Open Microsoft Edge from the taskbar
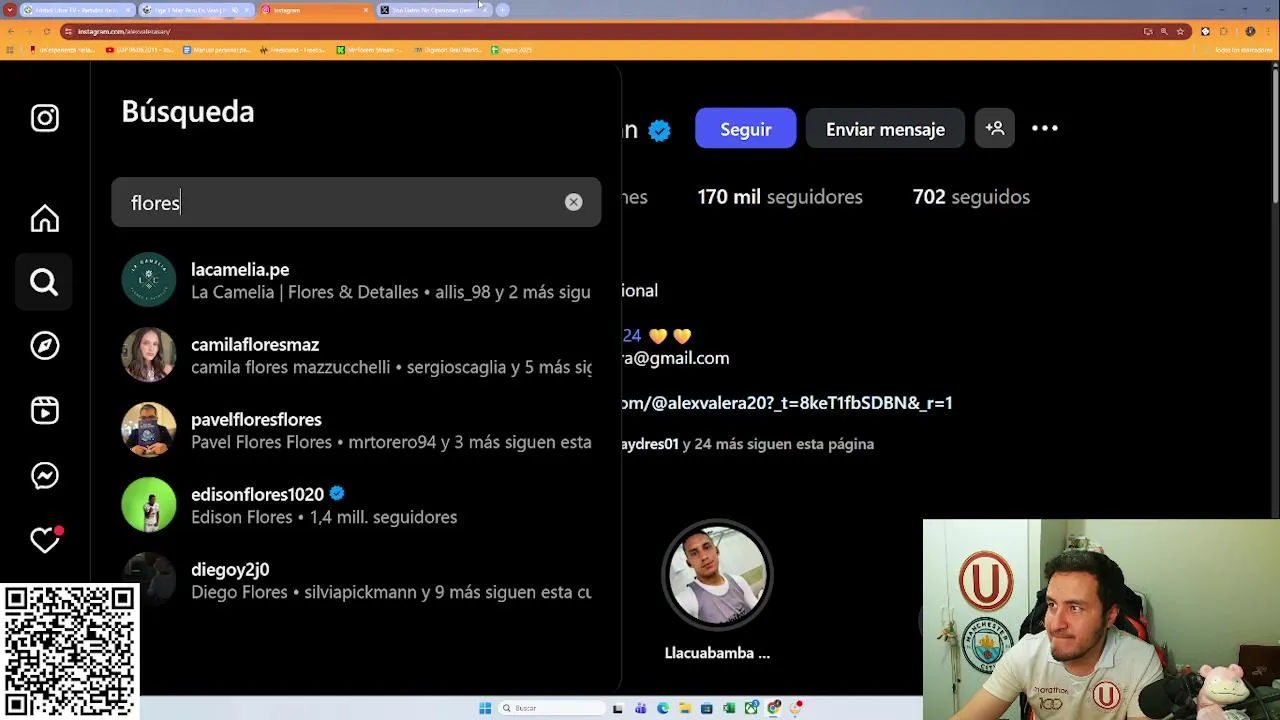The height and width of the screenshot is (720, 1280). coord(663,708)
